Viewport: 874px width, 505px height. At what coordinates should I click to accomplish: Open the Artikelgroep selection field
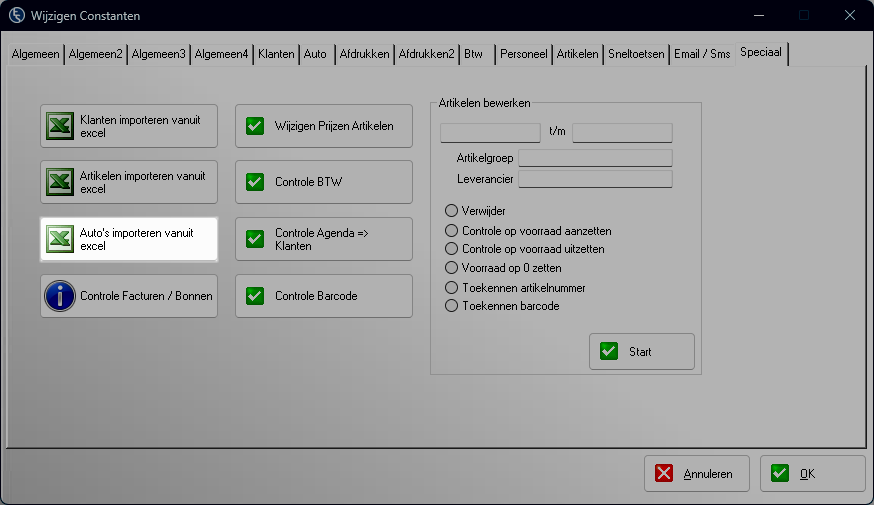pos(595,158)
